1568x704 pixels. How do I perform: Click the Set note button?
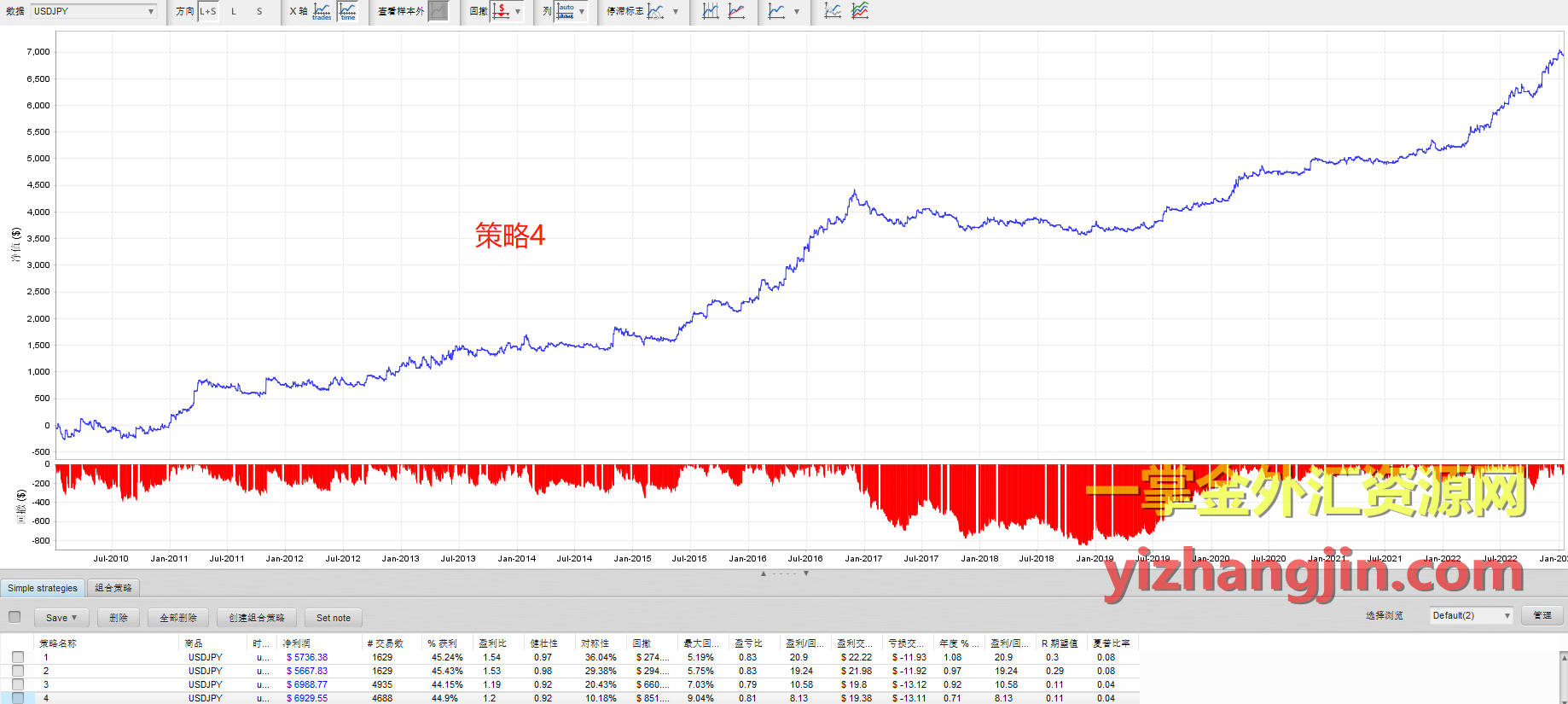334,618
